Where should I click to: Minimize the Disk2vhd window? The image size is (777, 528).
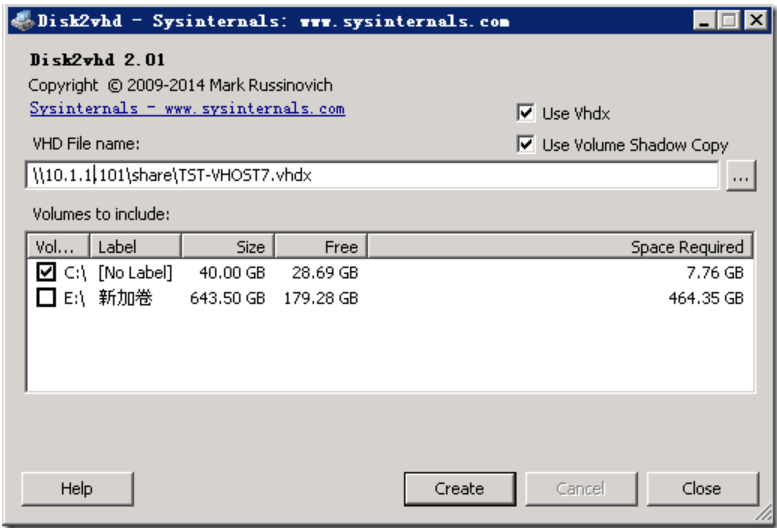click(704, 20)
